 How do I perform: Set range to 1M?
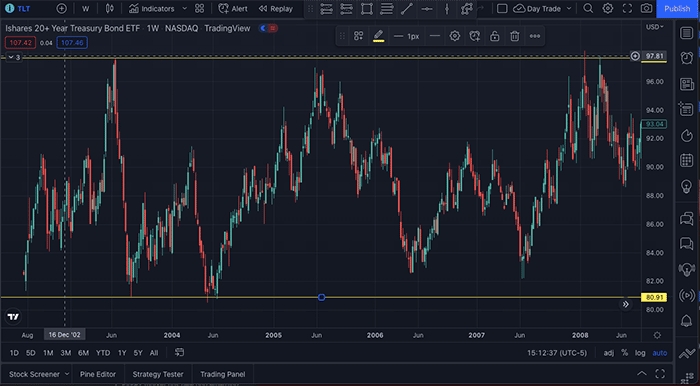[x=48, y=353]
